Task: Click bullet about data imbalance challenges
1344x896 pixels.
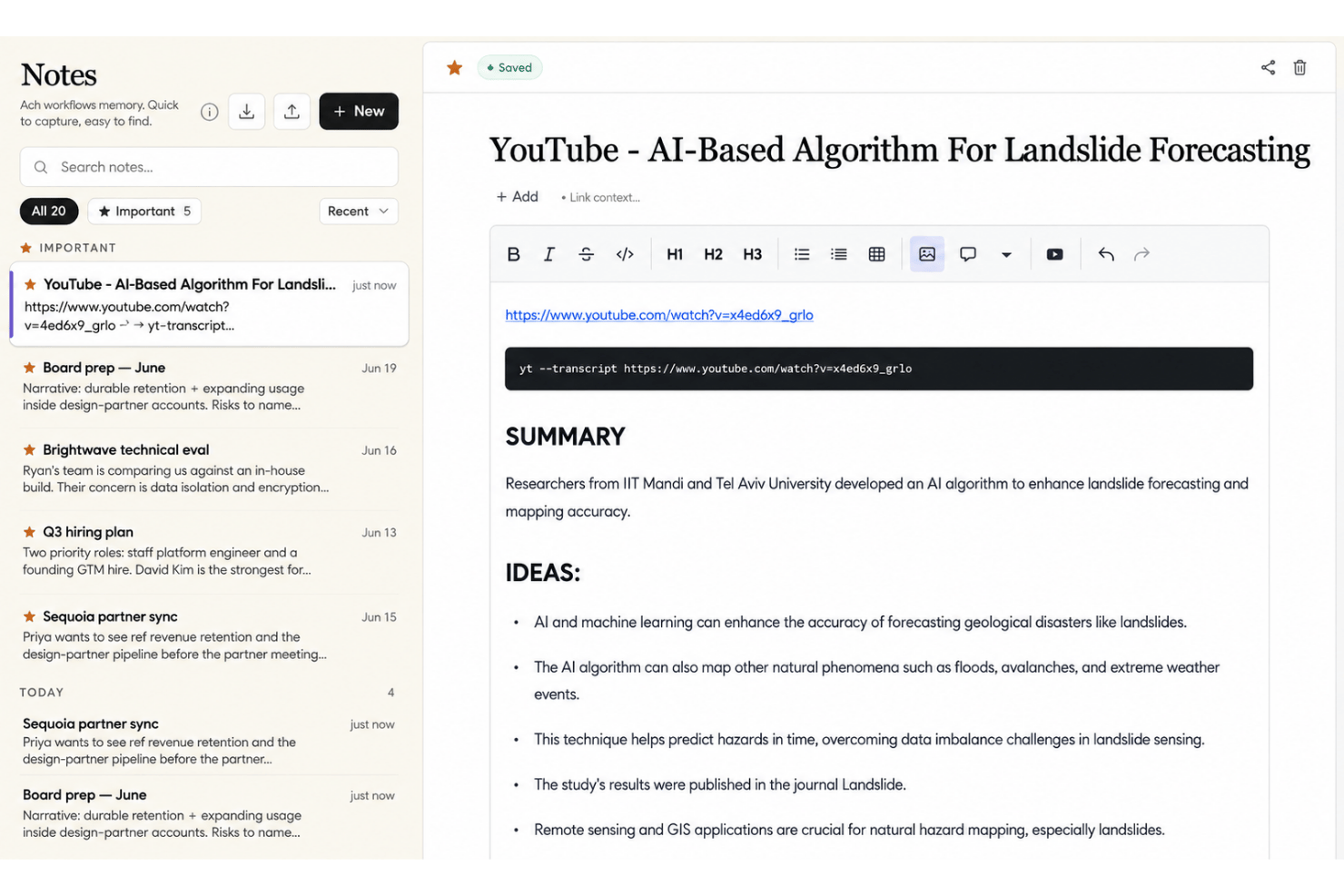Action: coord(869,739)
